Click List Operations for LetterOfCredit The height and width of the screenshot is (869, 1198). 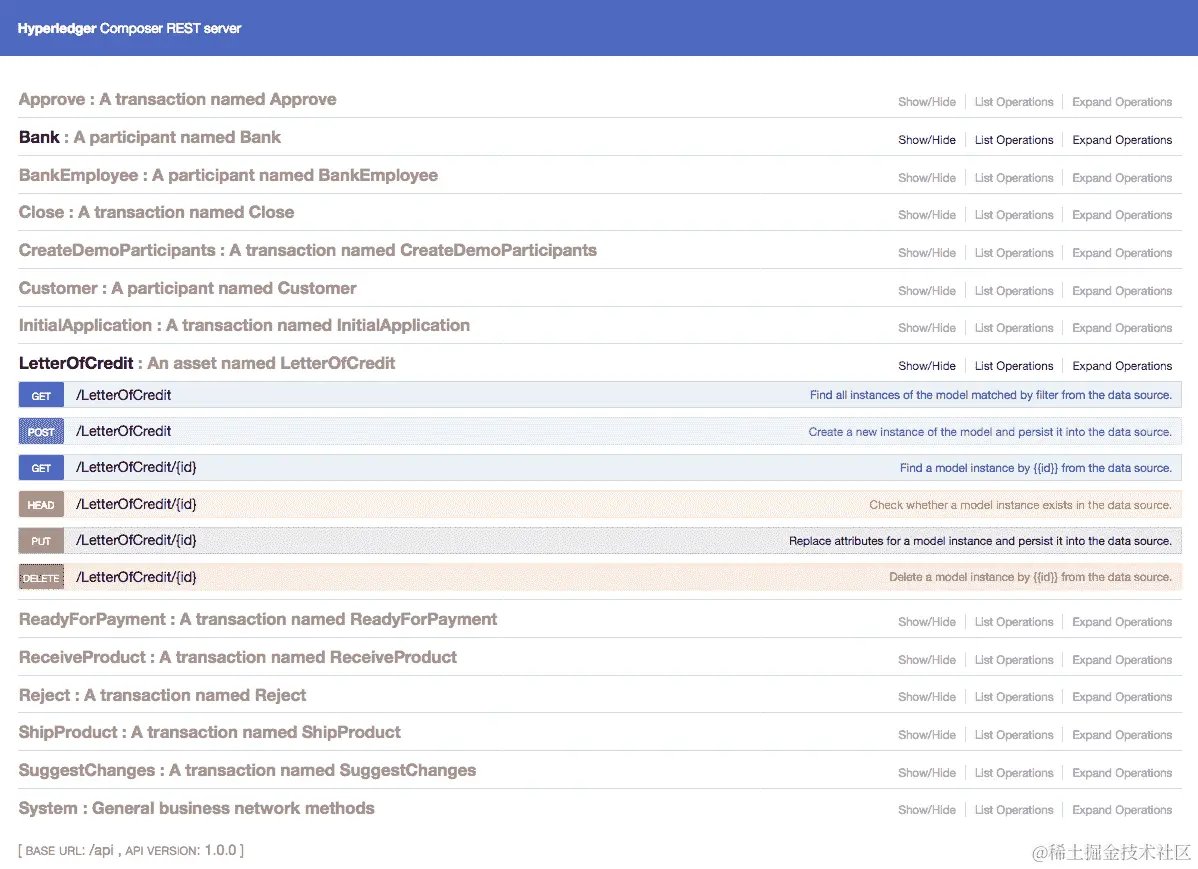(1014, 366)
